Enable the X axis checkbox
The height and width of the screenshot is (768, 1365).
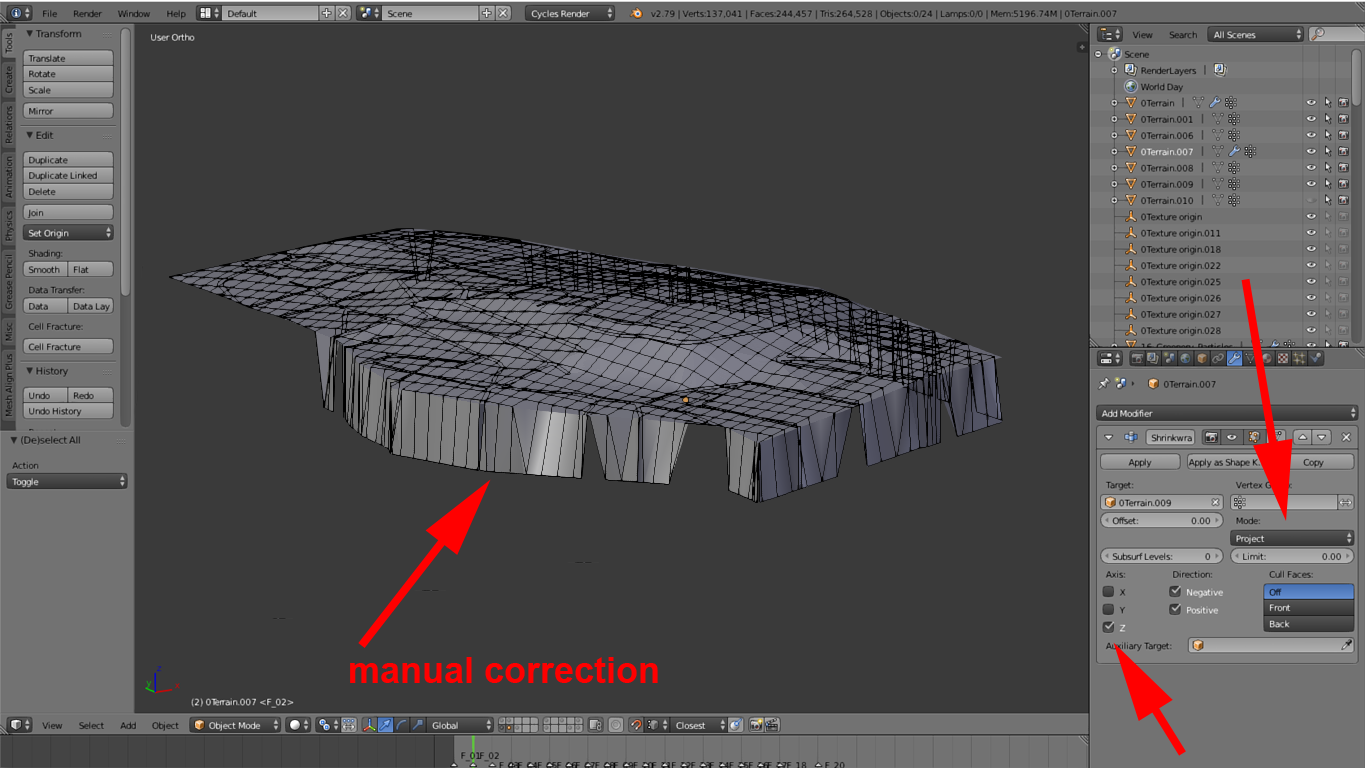point(1108,592)
